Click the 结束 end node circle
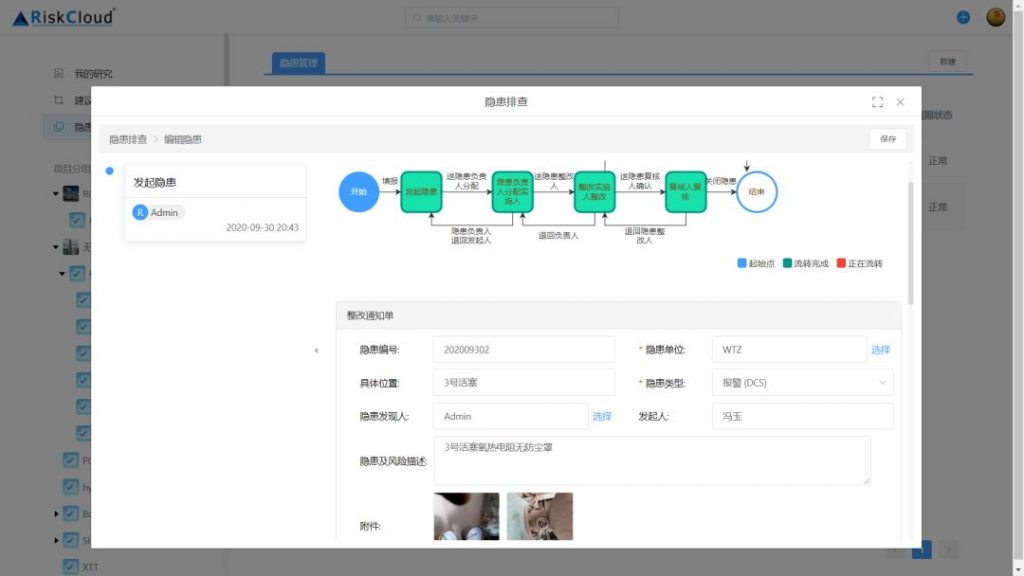This screenshot has width=1024, height=576. 756,191
